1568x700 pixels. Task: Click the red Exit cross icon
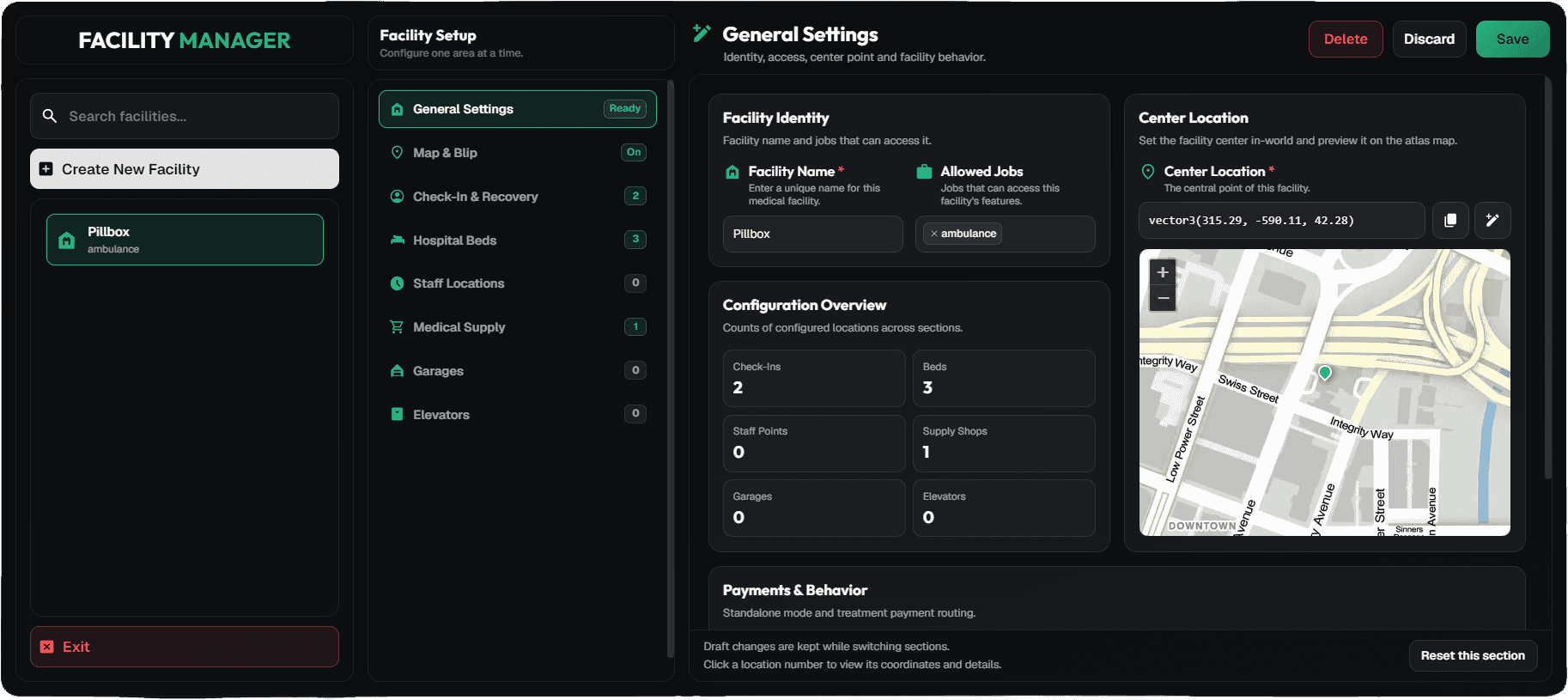pos(47,647)
